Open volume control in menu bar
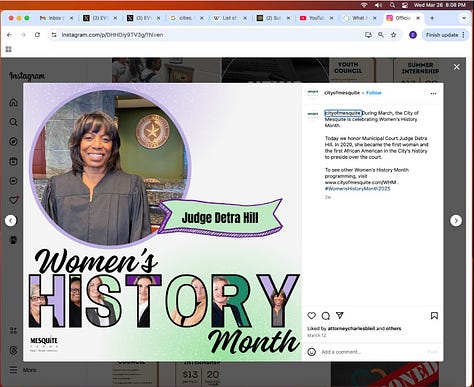The width and height of the screenshot is (474, 387). pos(378,5)
